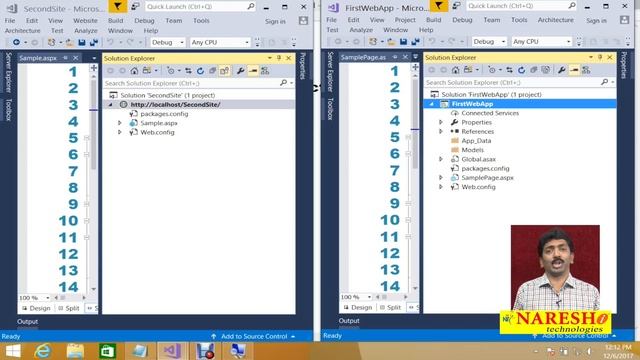Open Any CPU platform dropdown in SecondSite
The width and height of the screenshot is (640, 360).
click(x=220, y=42)
